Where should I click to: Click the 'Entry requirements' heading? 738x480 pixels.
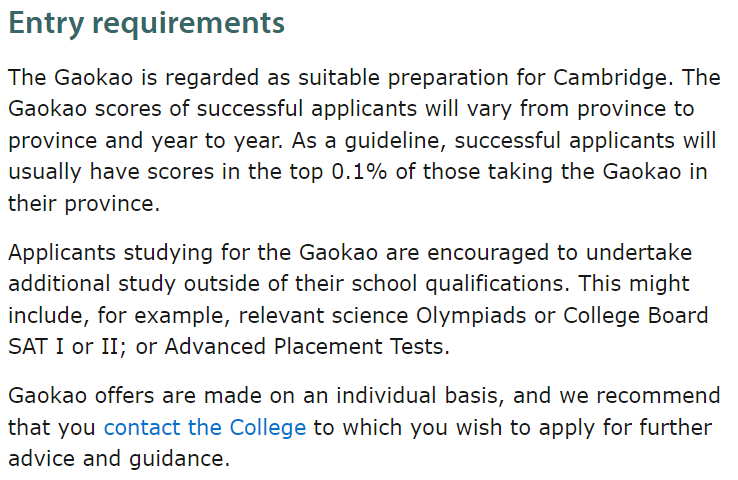point(146,22)
